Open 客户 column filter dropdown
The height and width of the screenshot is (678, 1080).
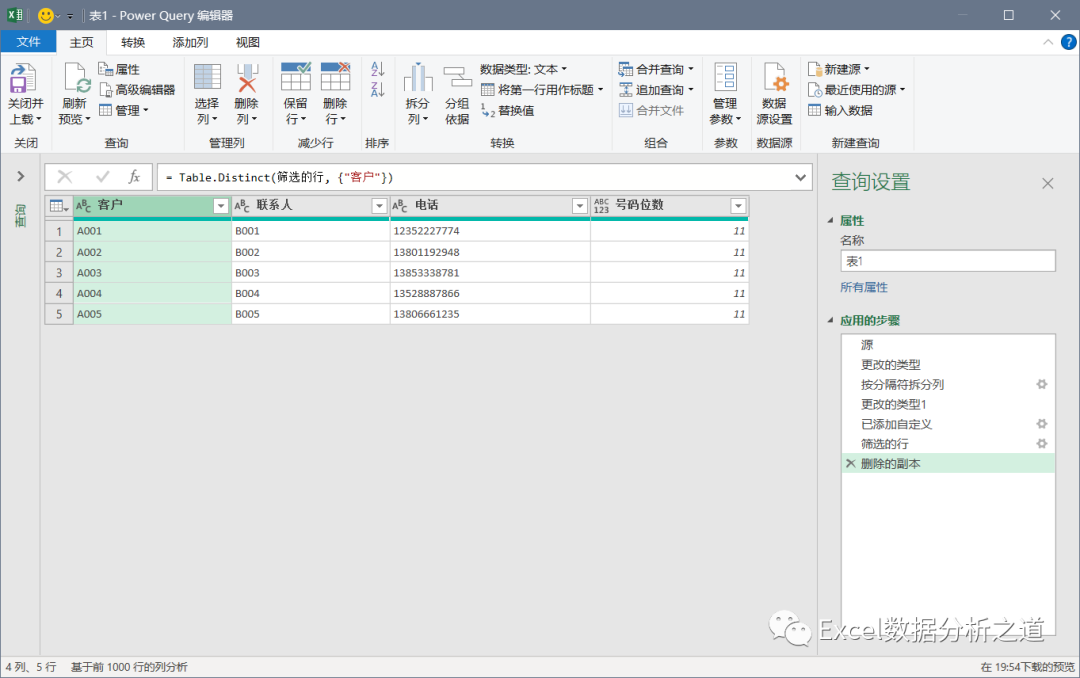pyautogui.click(x=220, y=205)
